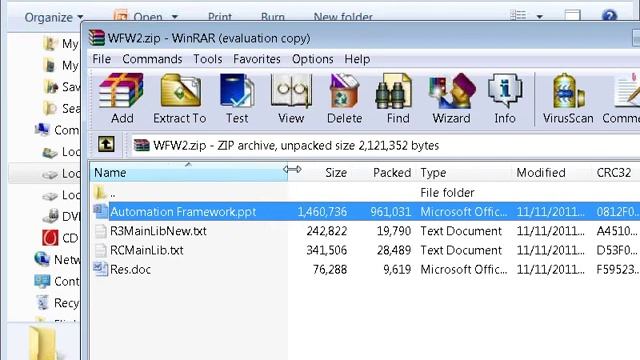Click the archive path address bar field
Screen dimensions: 640x360
[385, 145]
